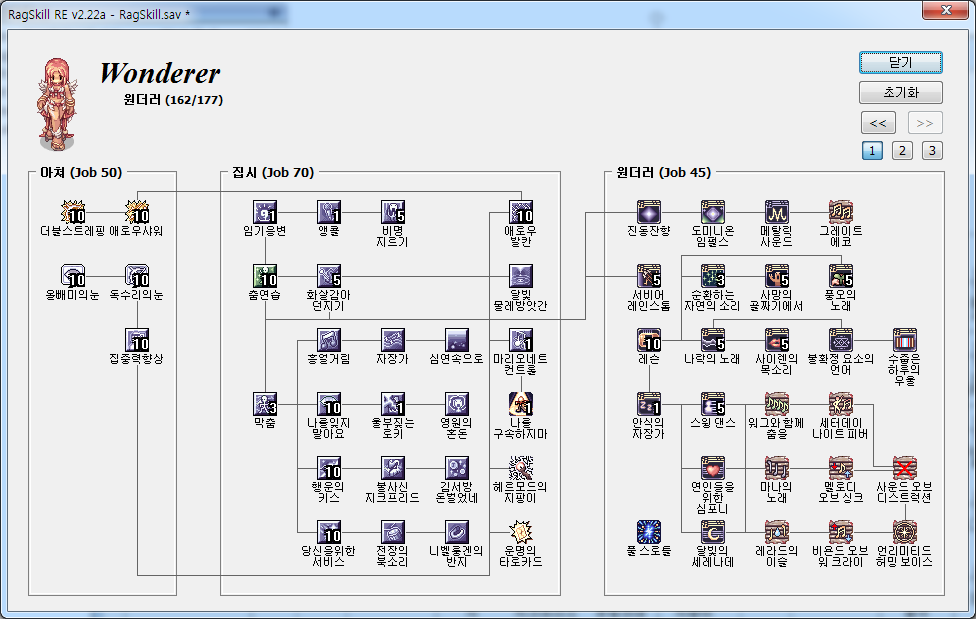This screenshot has width=976, height=619.
Task: Click the 안식의 자장가 skill icon
Action: point(649,404)
